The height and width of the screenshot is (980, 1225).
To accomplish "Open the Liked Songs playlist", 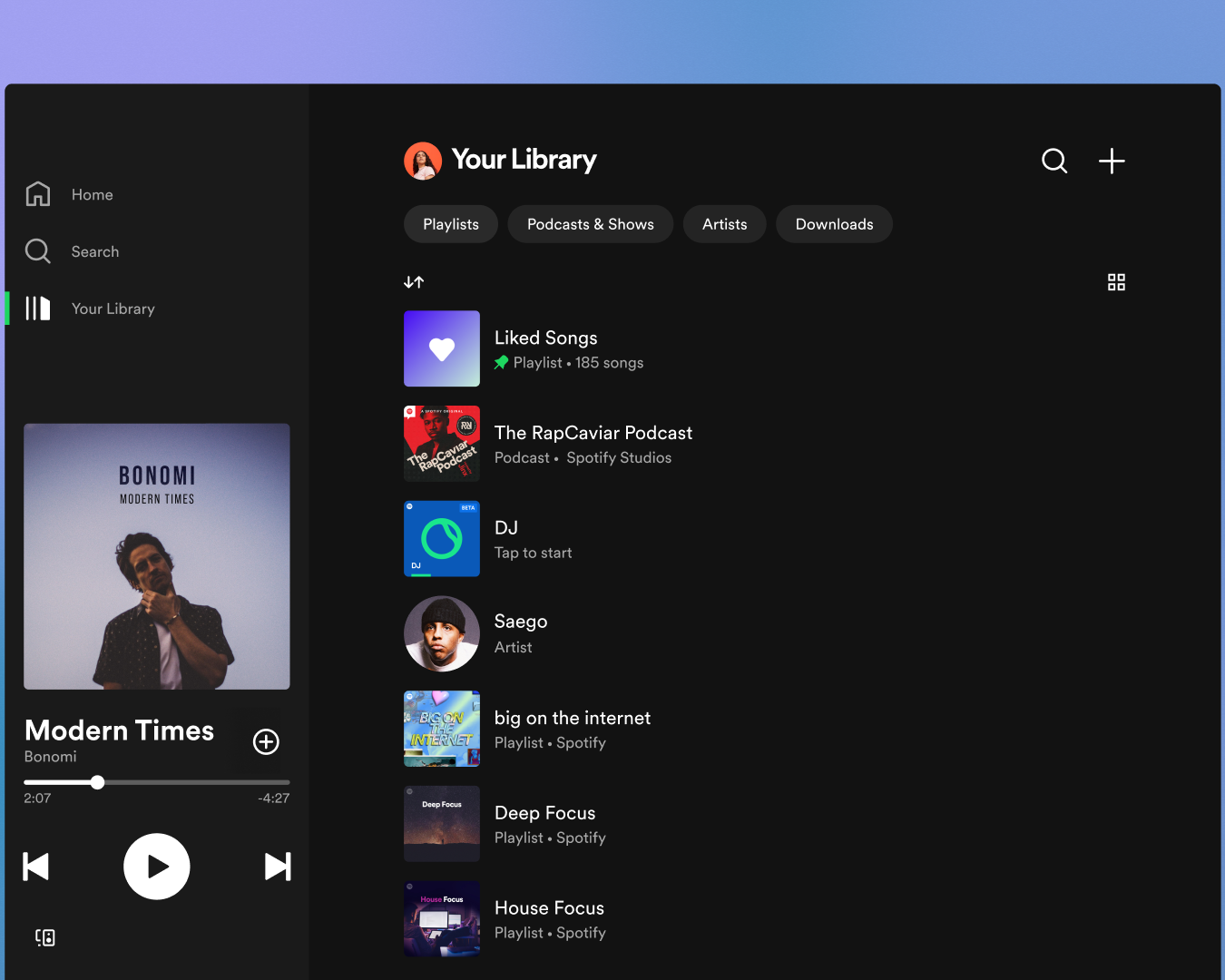I will [545, 348].
